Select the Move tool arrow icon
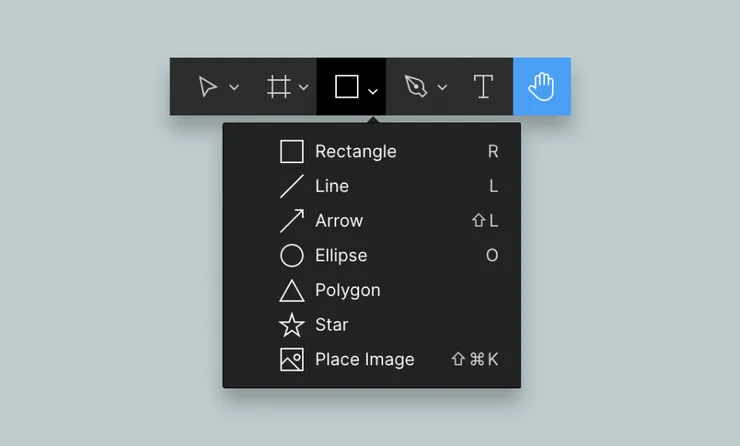 (207, 87)
